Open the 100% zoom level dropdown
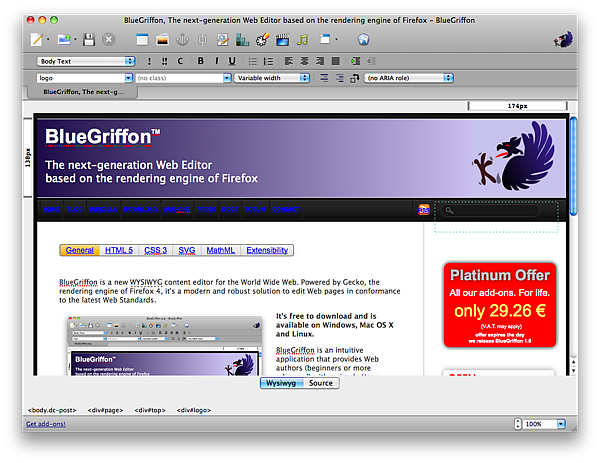This screenshot has height=463, width=600. click(x=547, y=424)
